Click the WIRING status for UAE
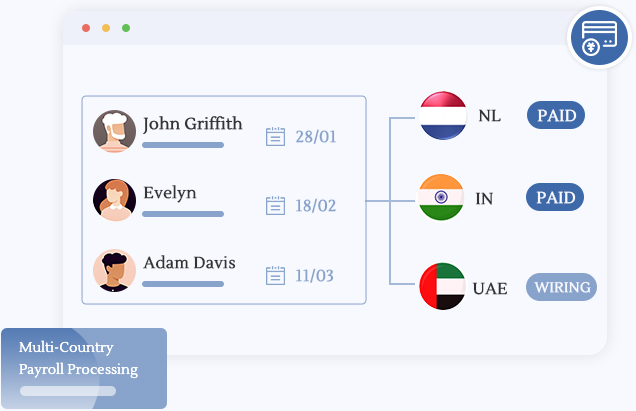This screenshot has height=411, width=636. coord(561,287)
